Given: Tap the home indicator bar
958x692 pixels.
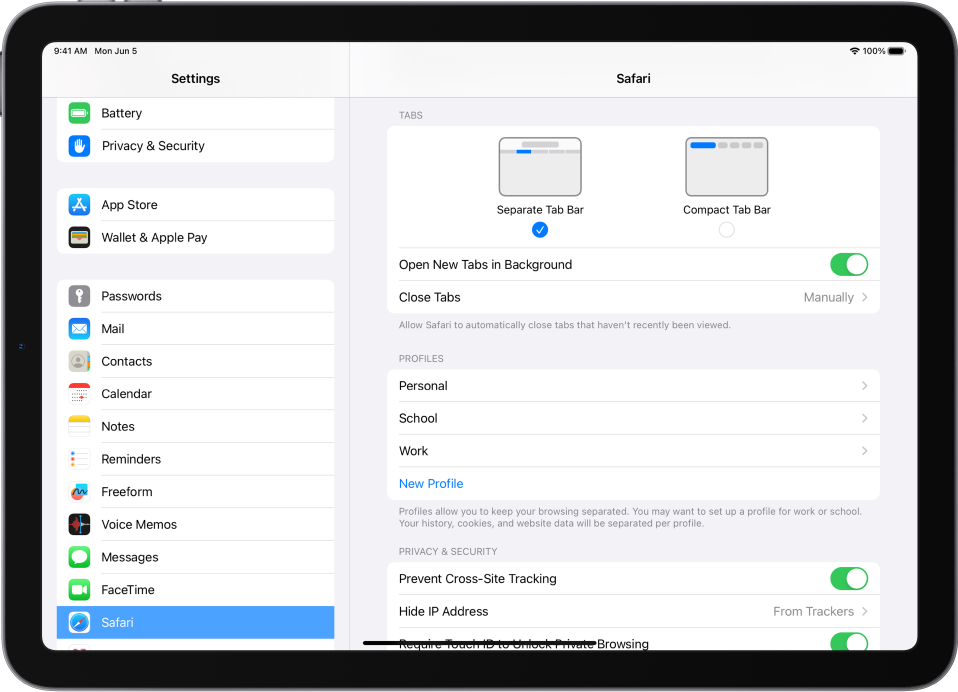Looking at the screenshot, I should [x=480, y=643].
